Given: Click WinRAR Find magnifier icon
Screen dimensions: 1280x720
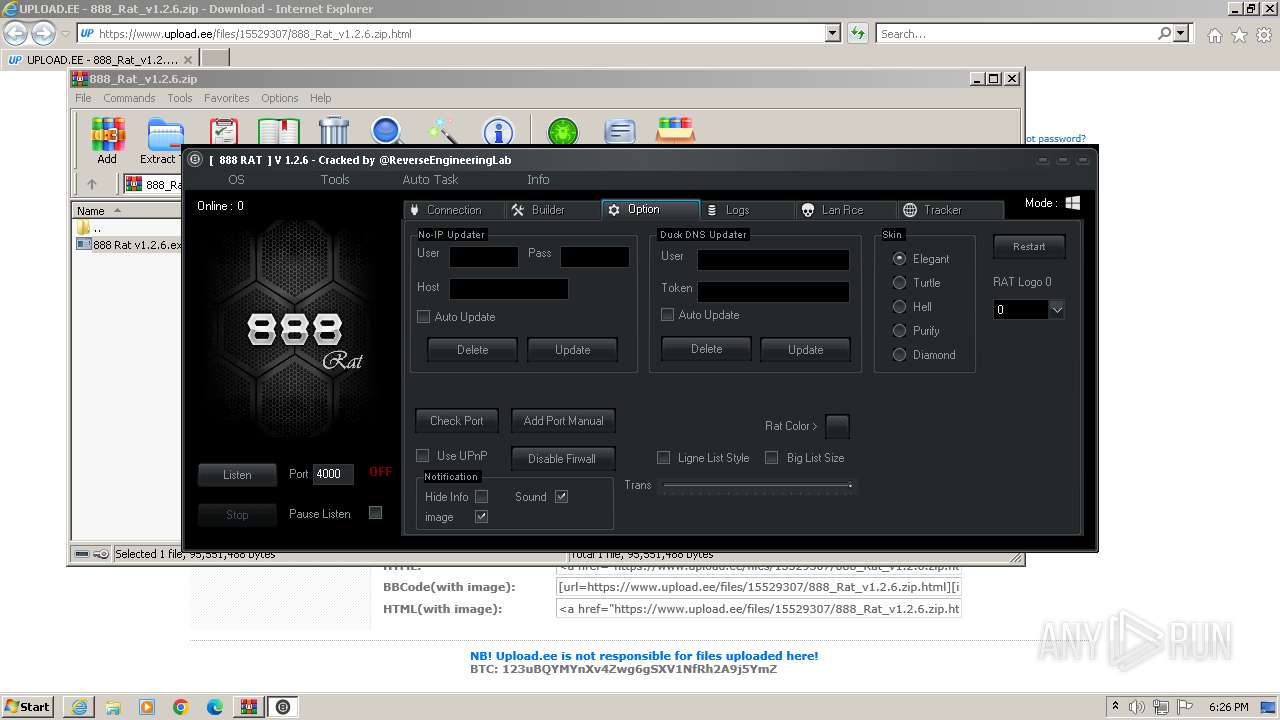Looking at the screenshot, I should pos(387,131).
